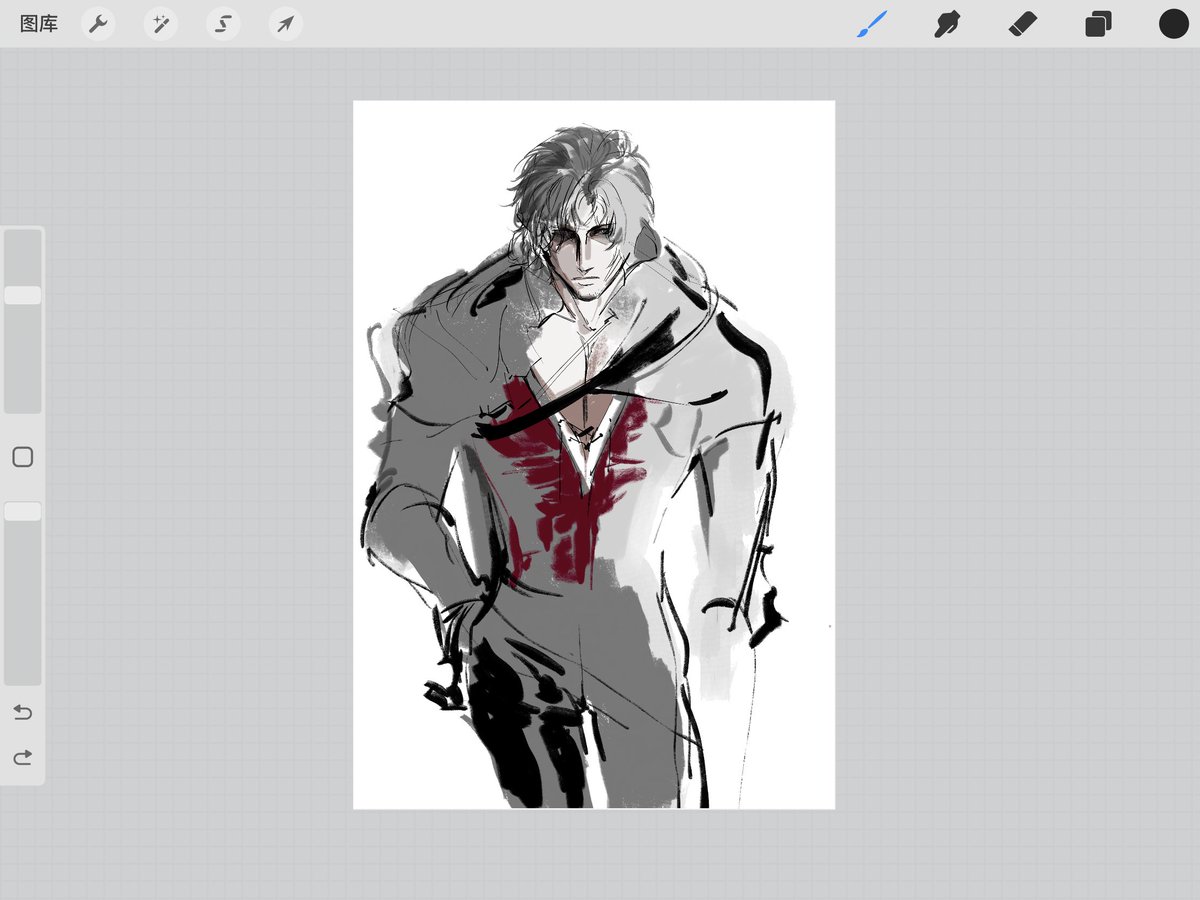Select the Eraser tool

click(1023, 24)
